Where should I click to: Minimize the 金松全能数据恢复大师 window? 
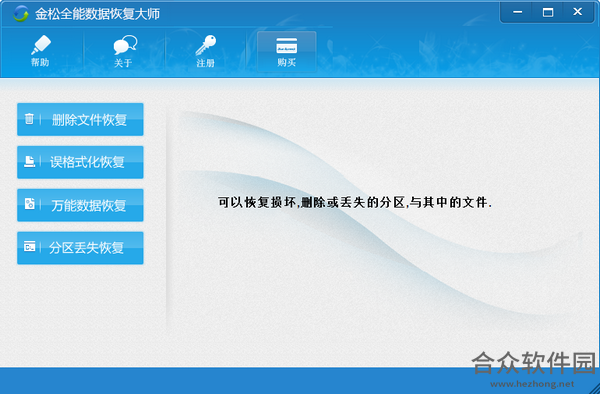[x=517, y=12]
